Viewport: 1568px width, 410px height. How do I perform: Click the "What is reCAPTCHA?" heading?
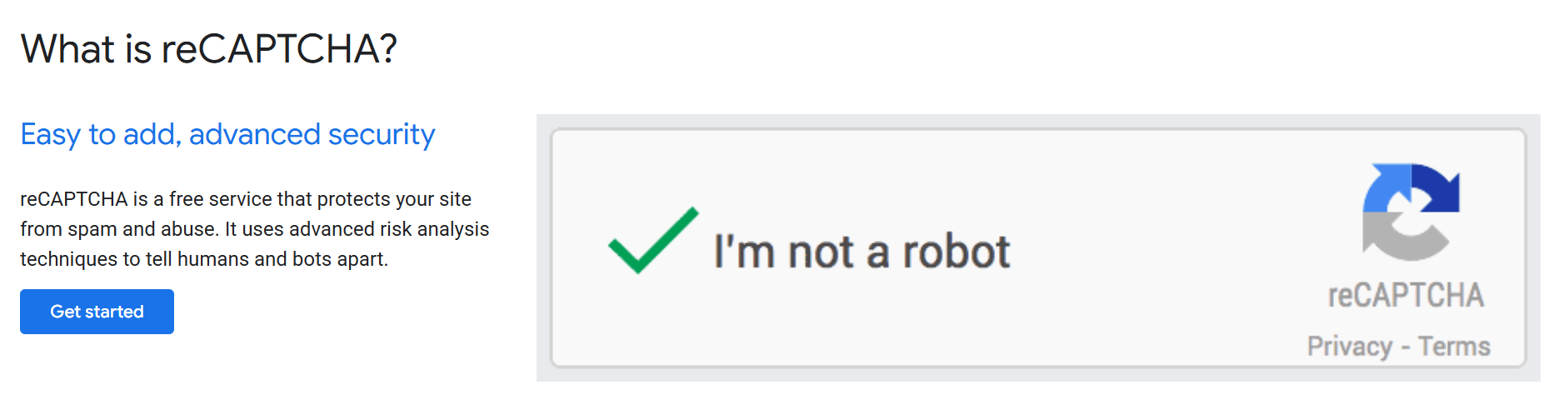[x=208, y=49]
